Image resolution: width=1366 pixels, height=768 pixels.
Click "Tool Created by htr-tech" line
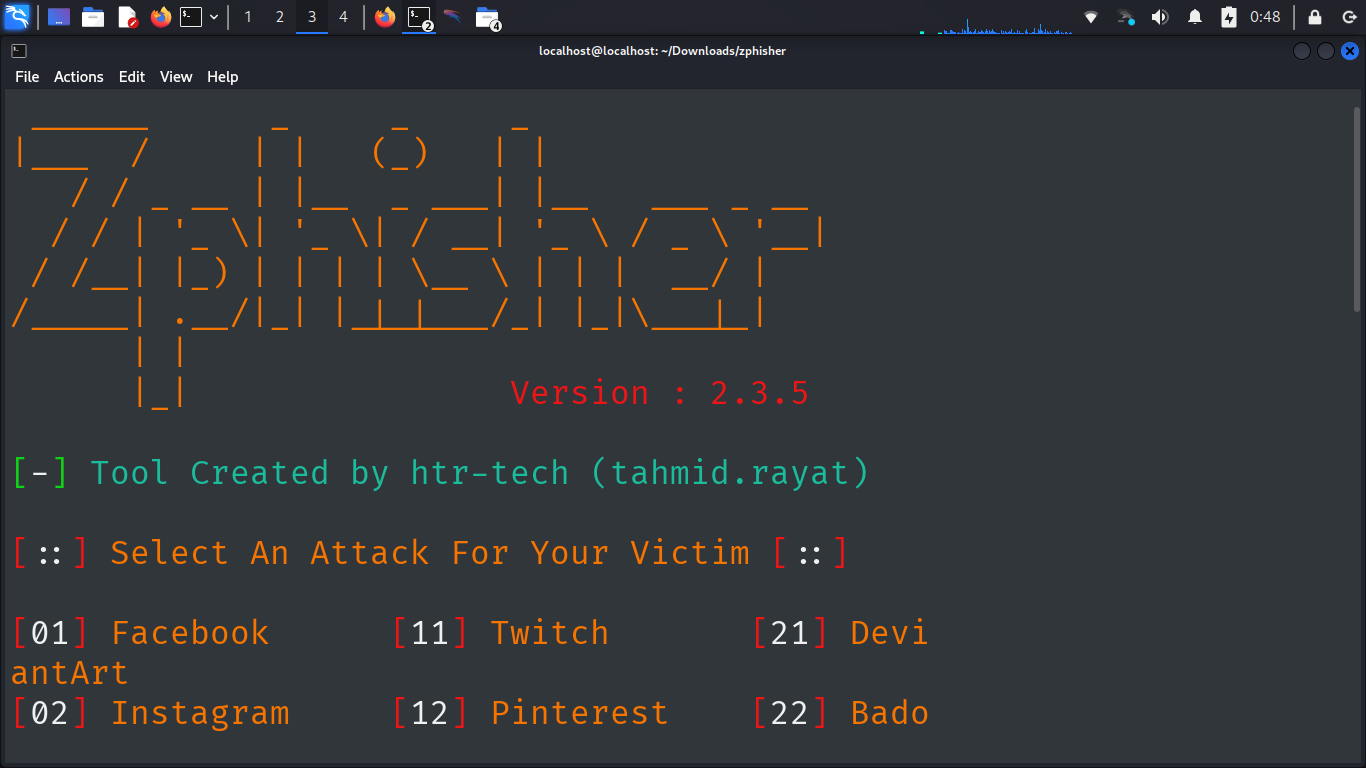(441, 473)
